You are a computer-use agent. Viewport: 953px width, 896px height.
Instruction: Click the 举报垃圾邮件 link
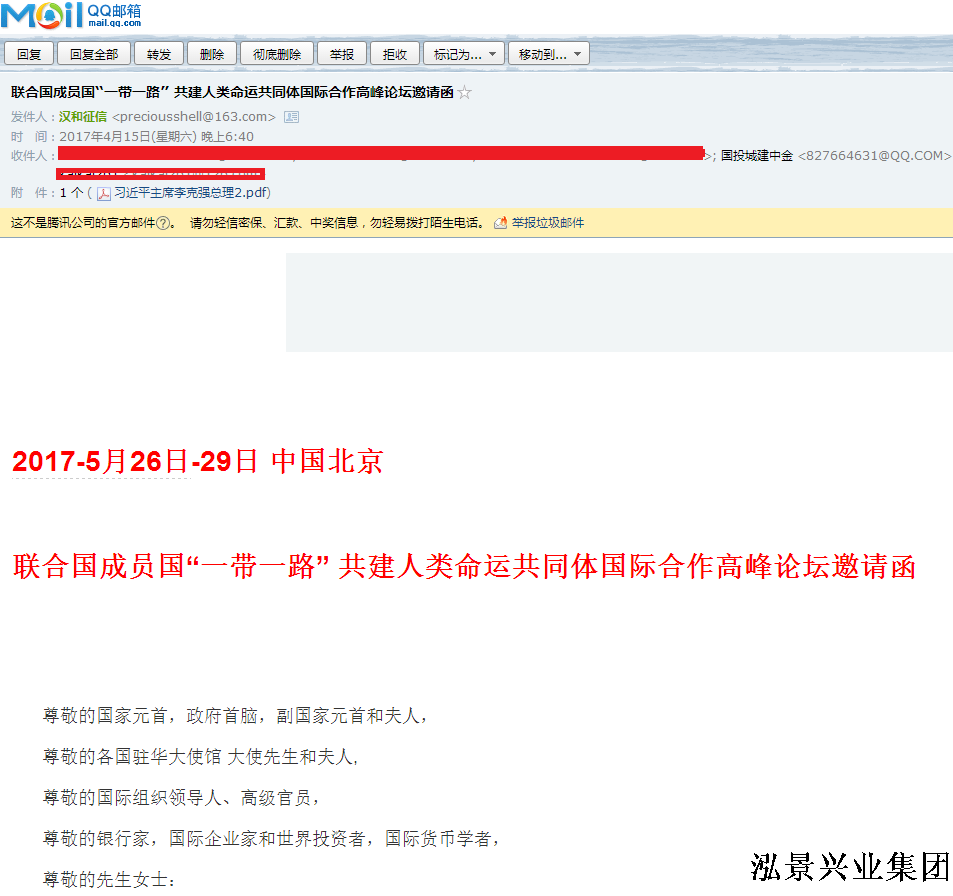[x=548, y=223]
